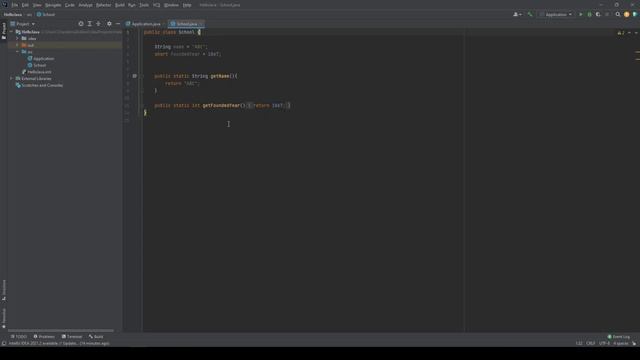This screenshot has width=640, height=360.
Task: Click the Locate/Select Opened File target icon
Action: pyautogui.click(x=81, y=24)
